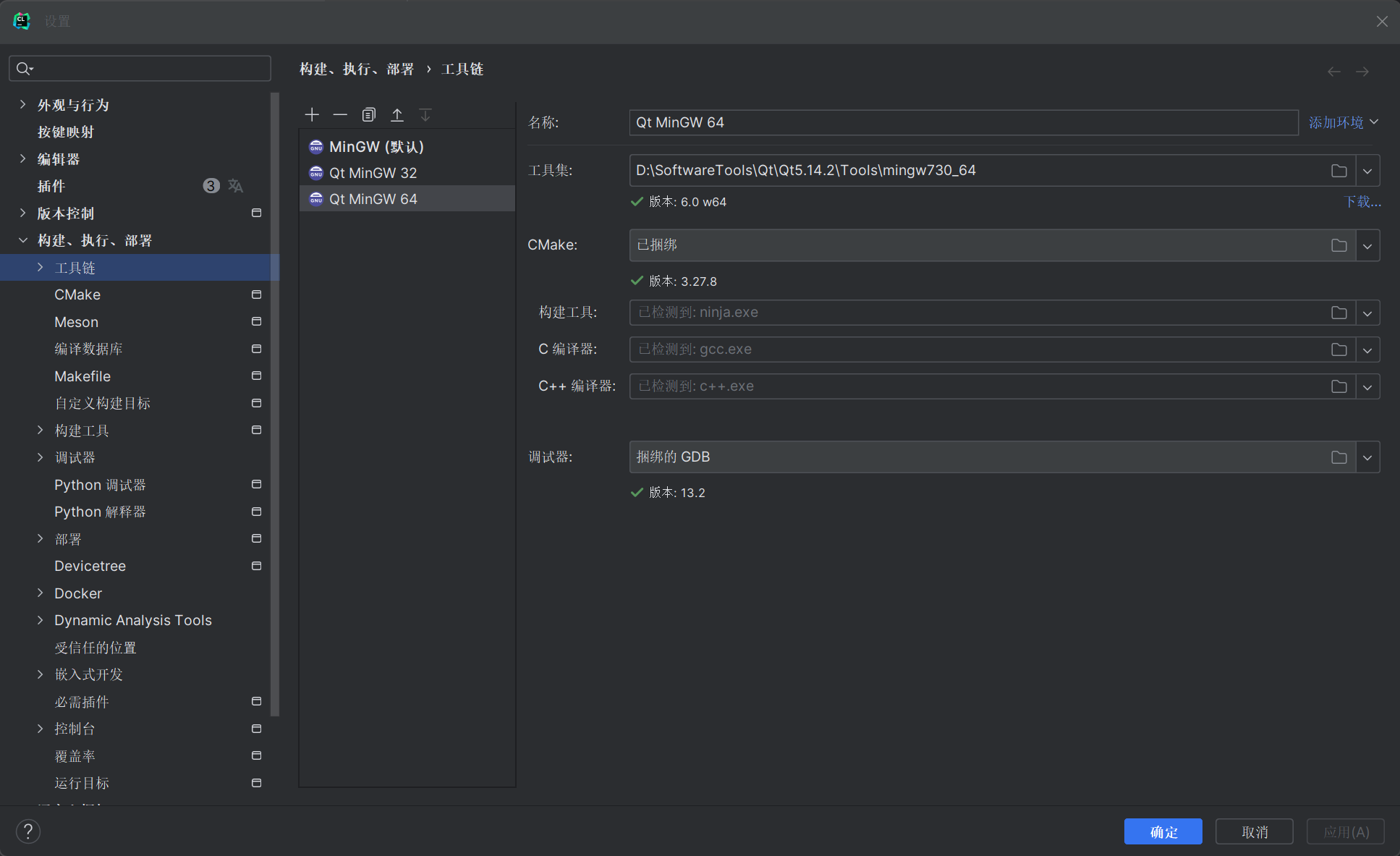Click the settings tree scrollbar
This screenshot has width=1400, height=856.
tap(275, 404)
